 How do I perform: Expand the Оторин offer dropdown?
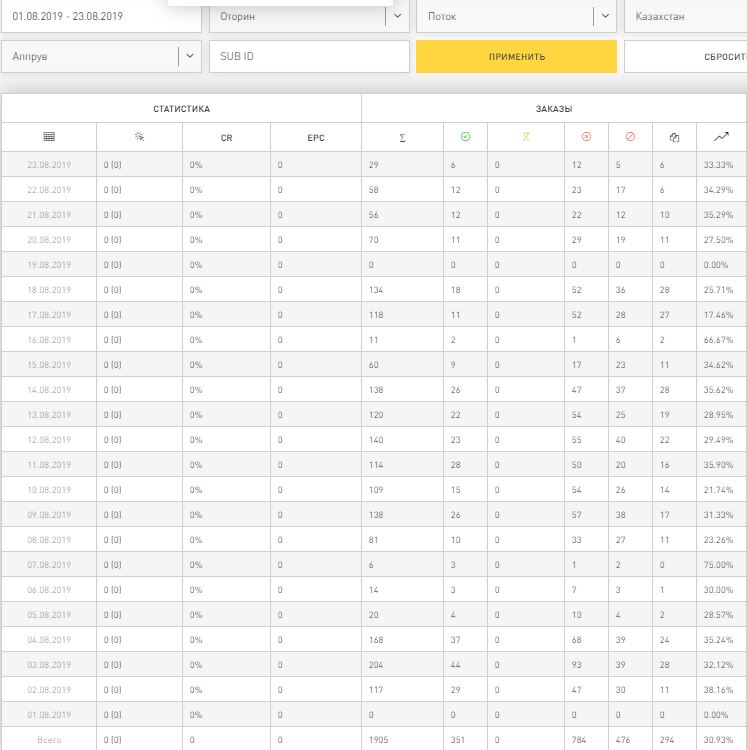[397, 16]
